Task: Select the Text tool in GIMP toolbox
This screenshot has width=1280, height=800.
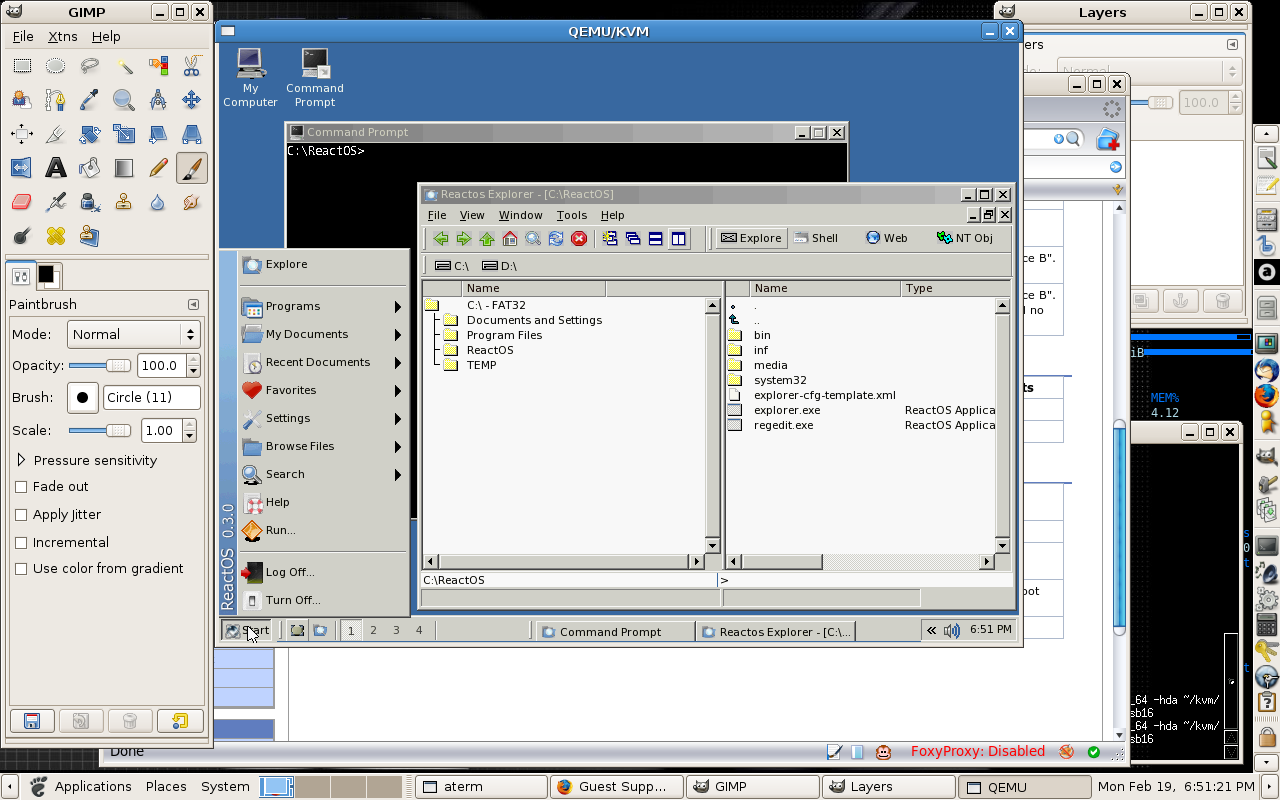Action: 56,168
